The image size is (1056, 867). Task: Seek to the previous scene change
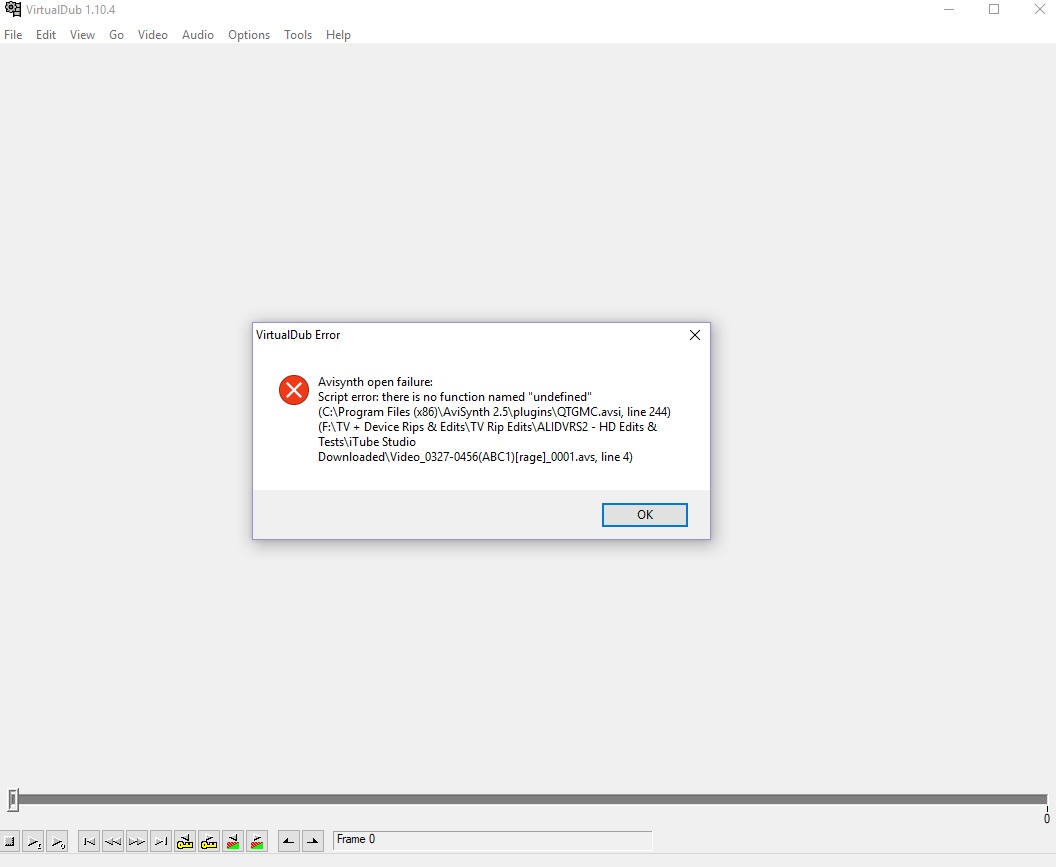[233, 841]
